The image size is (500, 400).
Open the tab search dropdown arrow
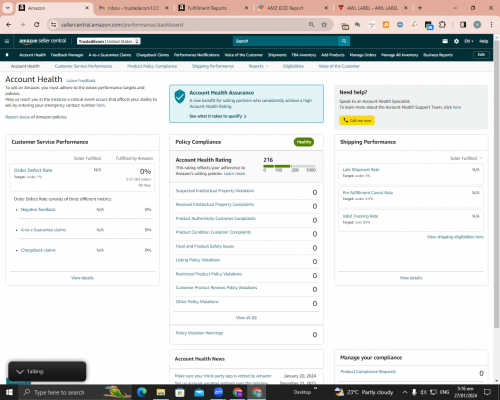[x=7, y=8]
